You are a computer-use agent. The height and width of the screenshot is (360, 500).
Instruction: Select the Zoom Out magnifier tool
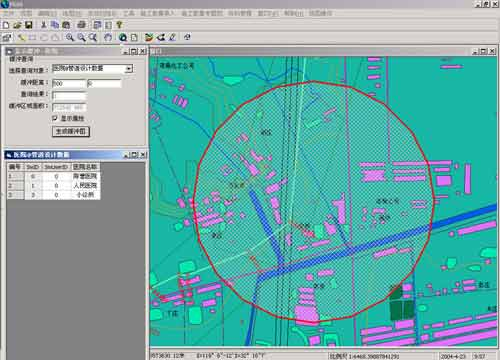[81, 37]
